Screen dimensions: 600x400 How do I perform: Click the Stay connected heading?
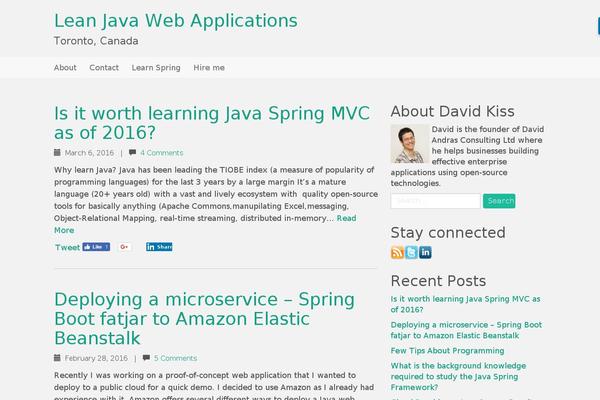(448, 233)
